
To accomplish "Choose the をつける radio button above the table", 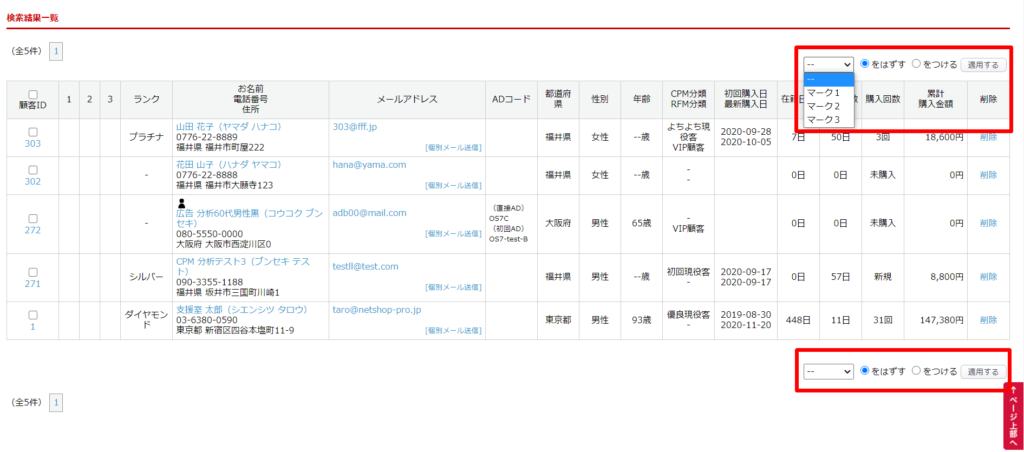I will pos(917,64).
